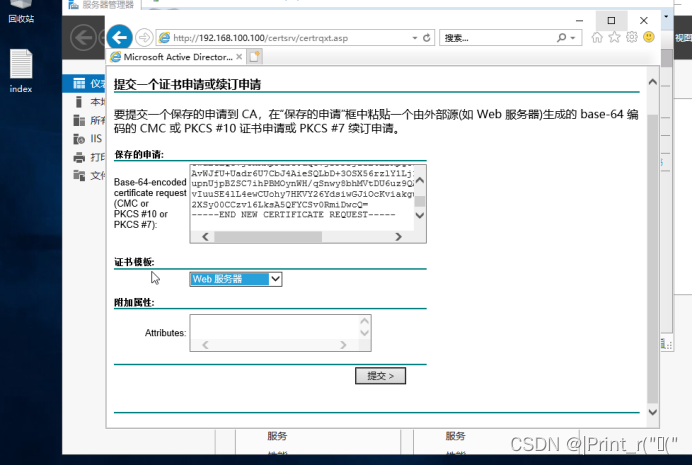Select the Microsoft Active Directory tab
Screen dimensions: 693x465
176,57
